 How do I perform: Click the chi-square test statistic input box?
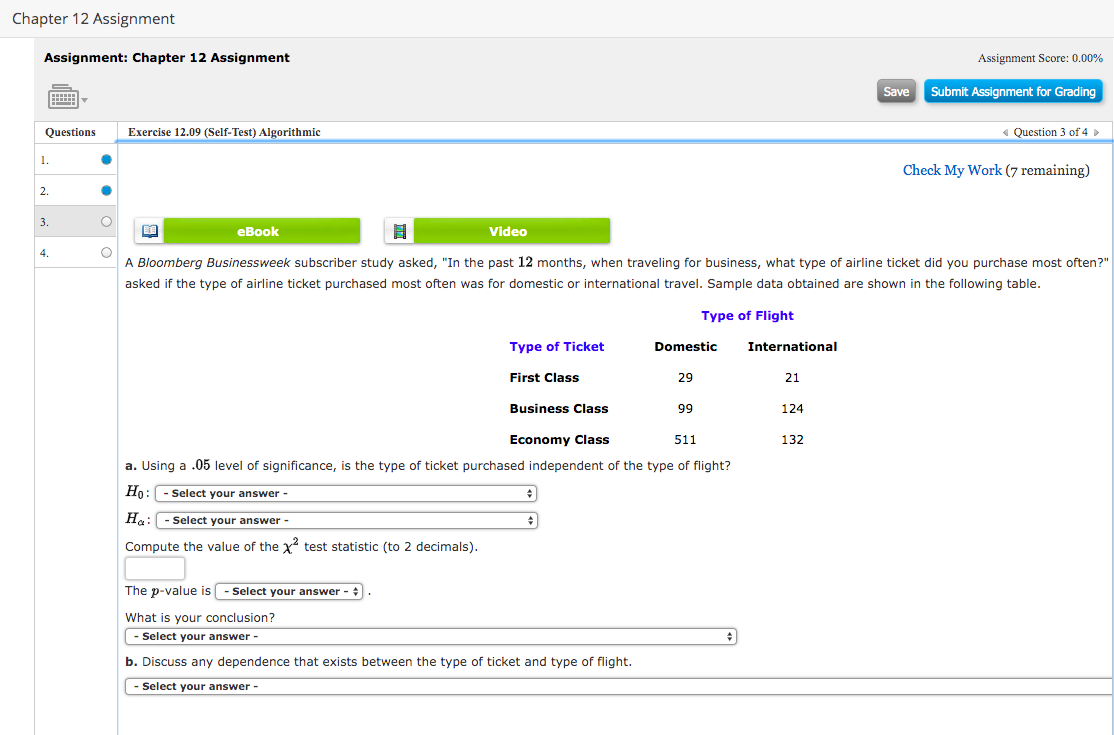coord(155,569)
